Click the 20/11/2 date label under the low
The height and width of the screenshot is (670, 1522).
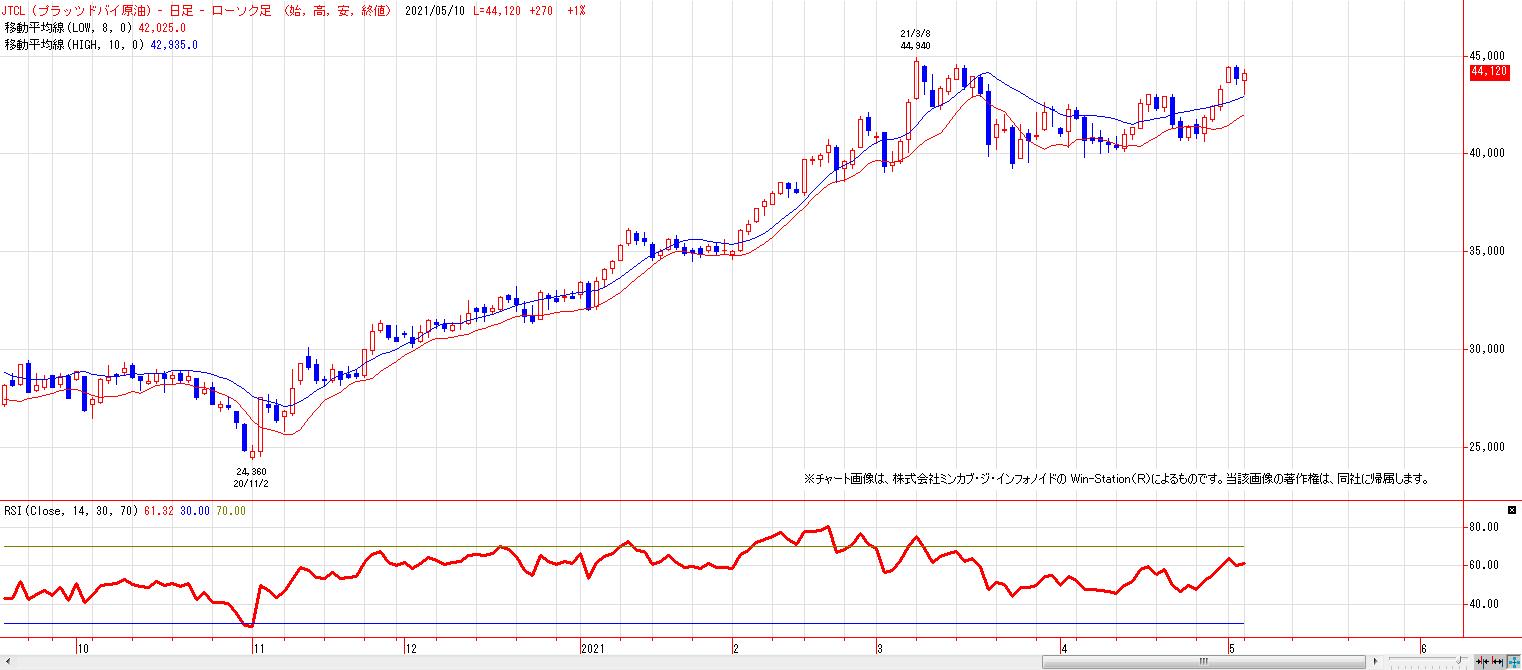pyautogui.click(x=252, y=483)
